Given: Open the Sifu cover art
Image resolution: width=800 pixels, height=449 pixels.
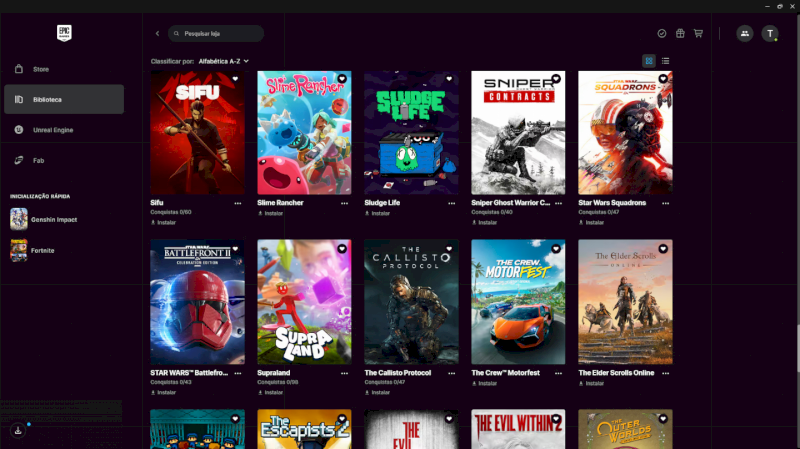Looking at the screenshot, I should coord(197,133).
